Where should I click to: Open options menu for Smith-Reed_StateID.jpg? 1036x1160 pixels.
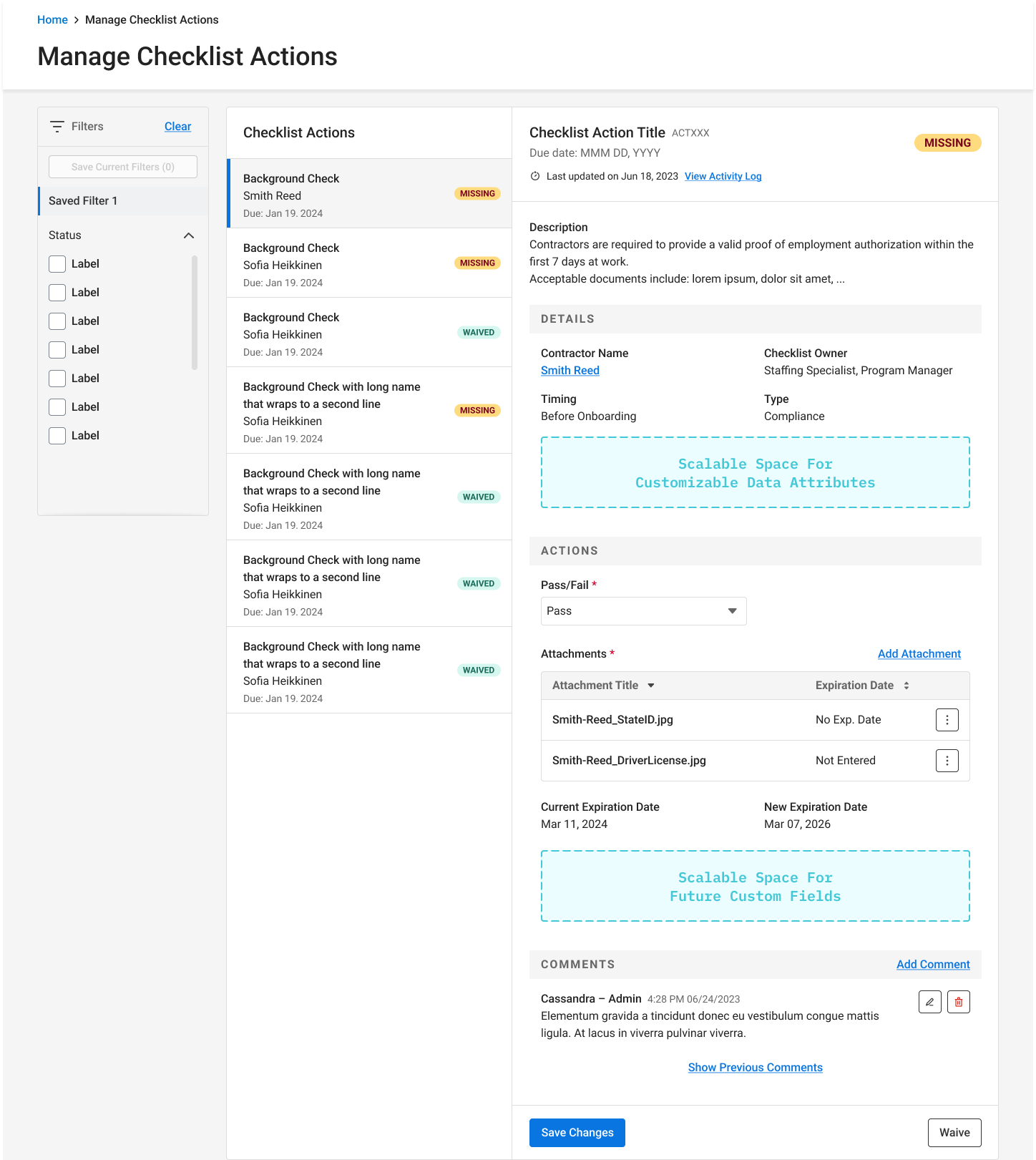(x=947, y=720)
